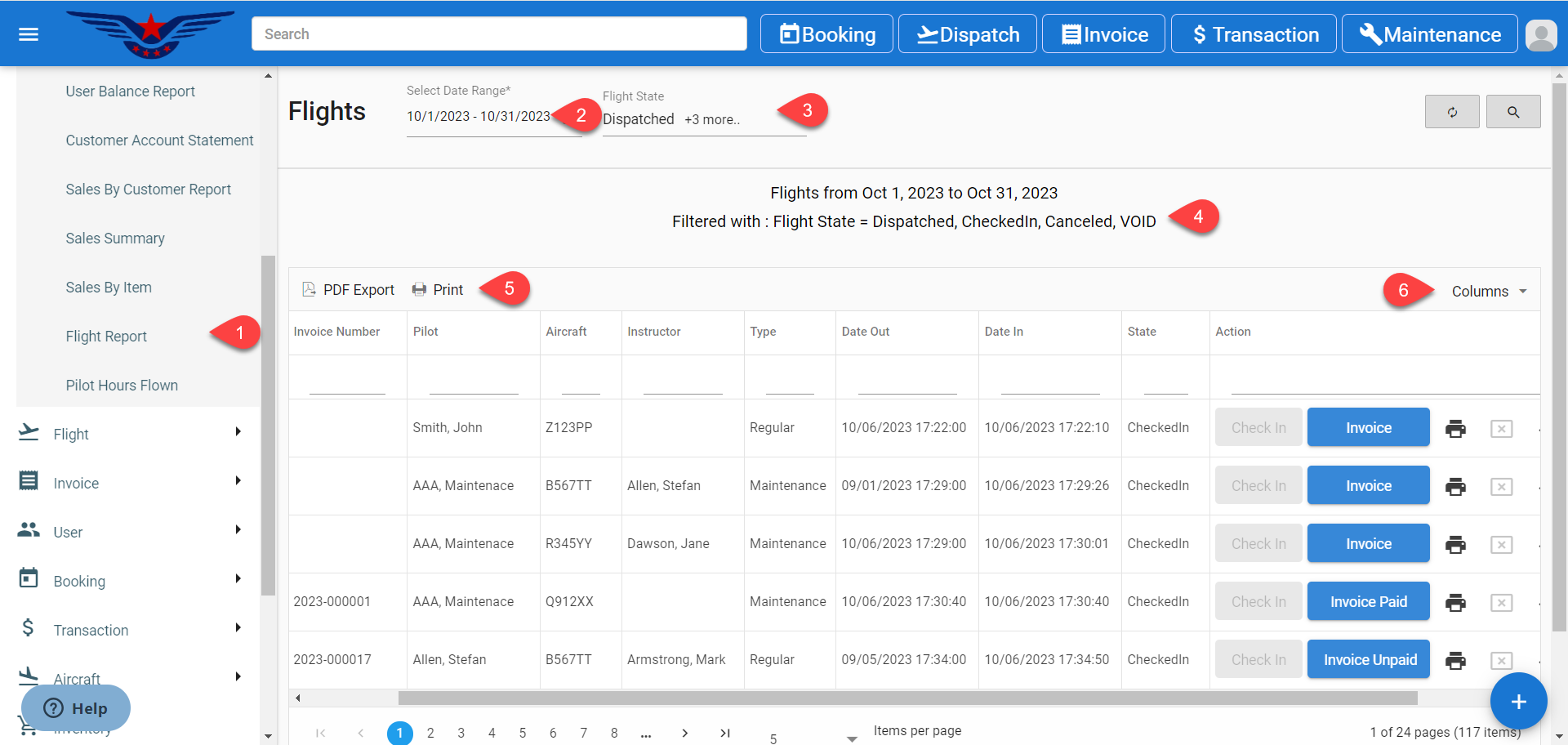Open the Columns chooser dropdown

1488,292
